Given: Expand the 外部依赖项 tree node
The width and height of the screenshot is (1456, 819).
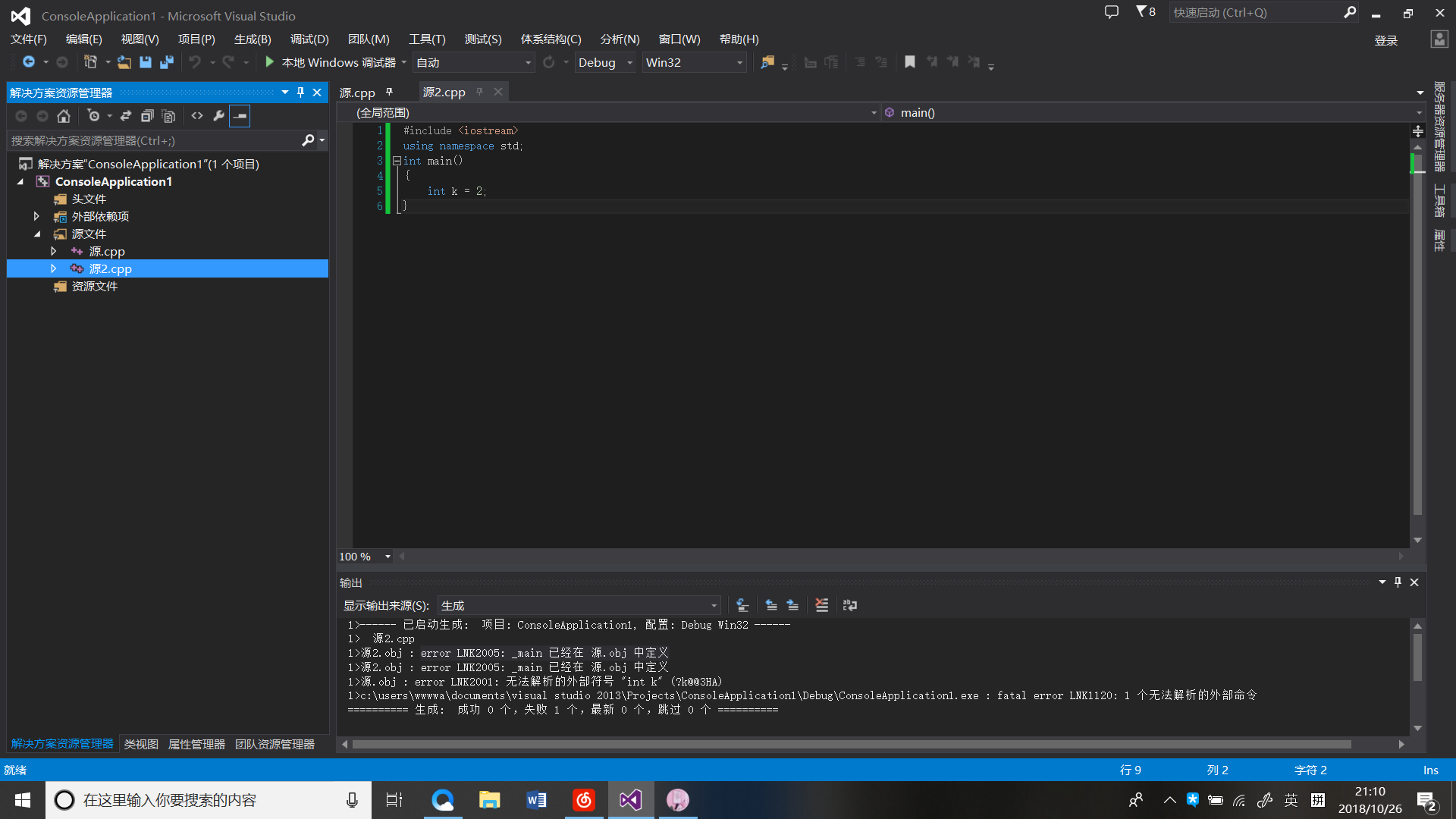Looking at the screenshot, I should (x=36, y=217).
